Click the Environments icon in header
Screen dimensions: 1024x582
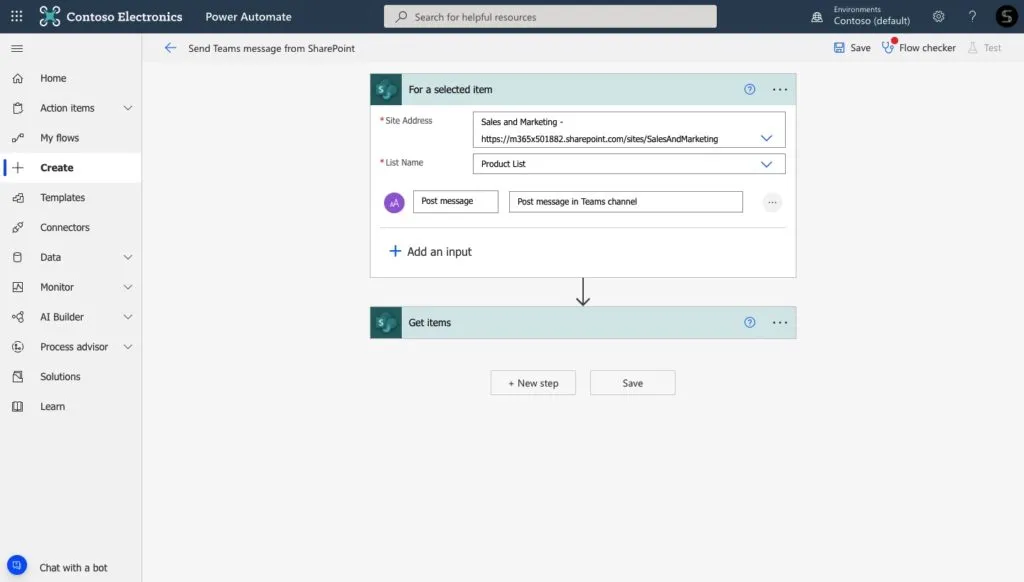click(817, 17)
